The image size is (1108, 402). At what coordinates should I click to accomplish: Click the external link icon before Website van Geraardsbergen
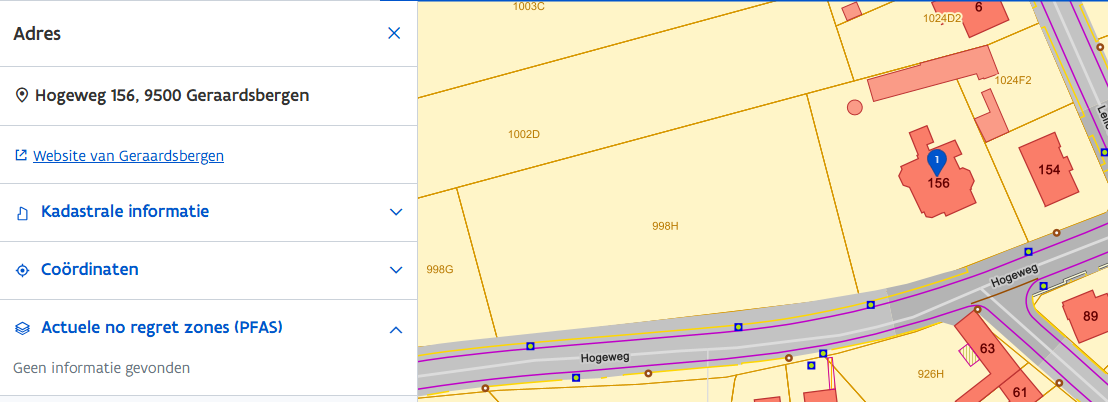[x=21, y=155]
